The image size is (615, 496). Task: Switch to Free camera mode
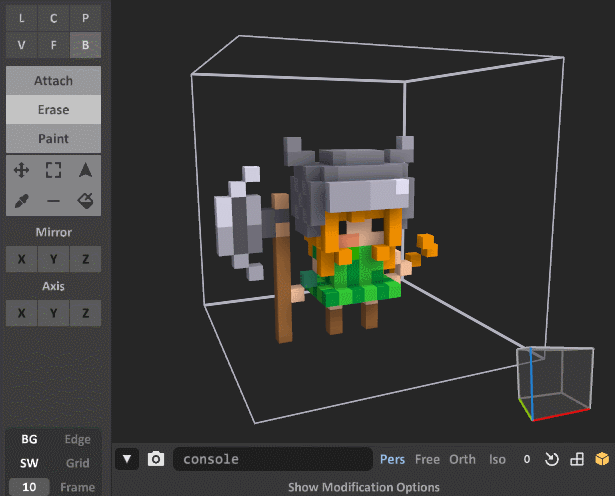427,459
